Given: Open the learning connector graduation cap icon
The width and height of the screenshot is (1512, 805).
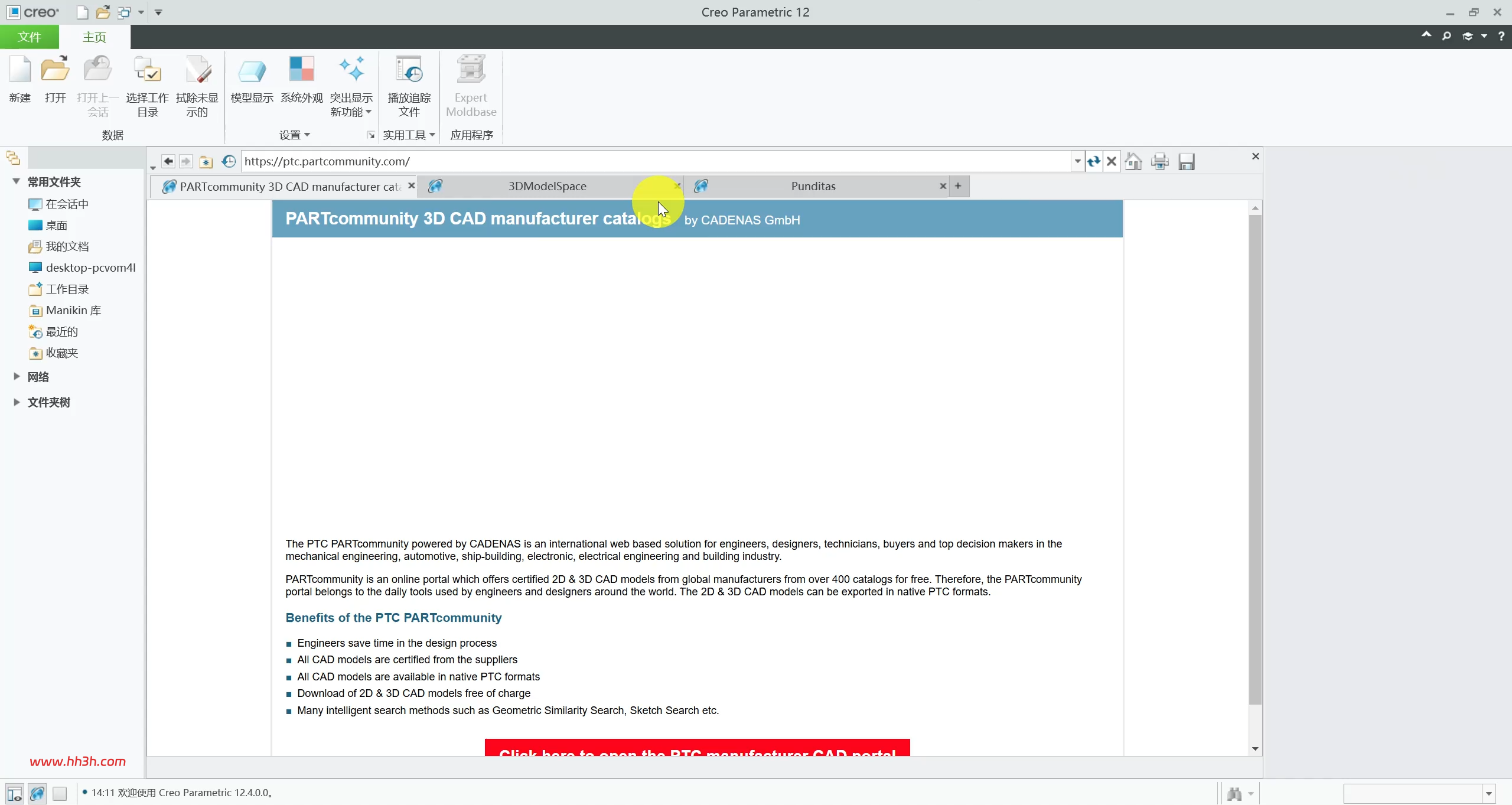Looking at the screenshot, I should (x=1468, y=37).
